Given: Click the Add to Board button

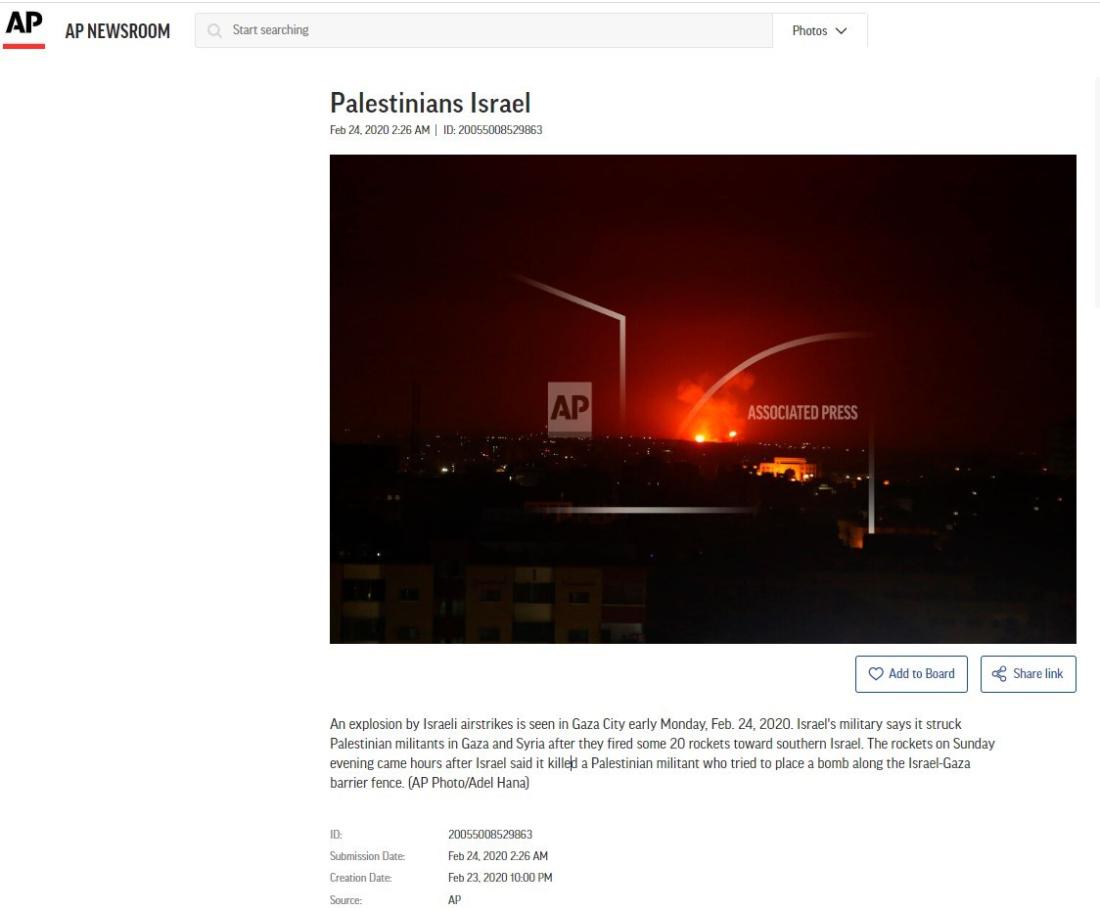Looking at the screenshot, I should pyautogui.click(x=911, y=674).
